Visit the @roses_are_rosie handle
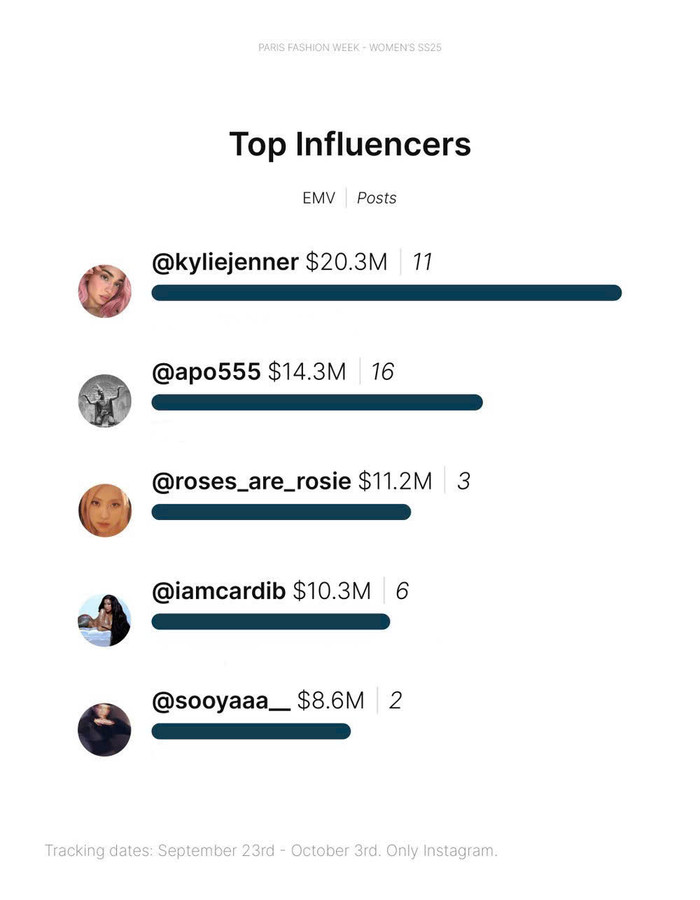This screenshot has width=700, height=900. [251, 481]
